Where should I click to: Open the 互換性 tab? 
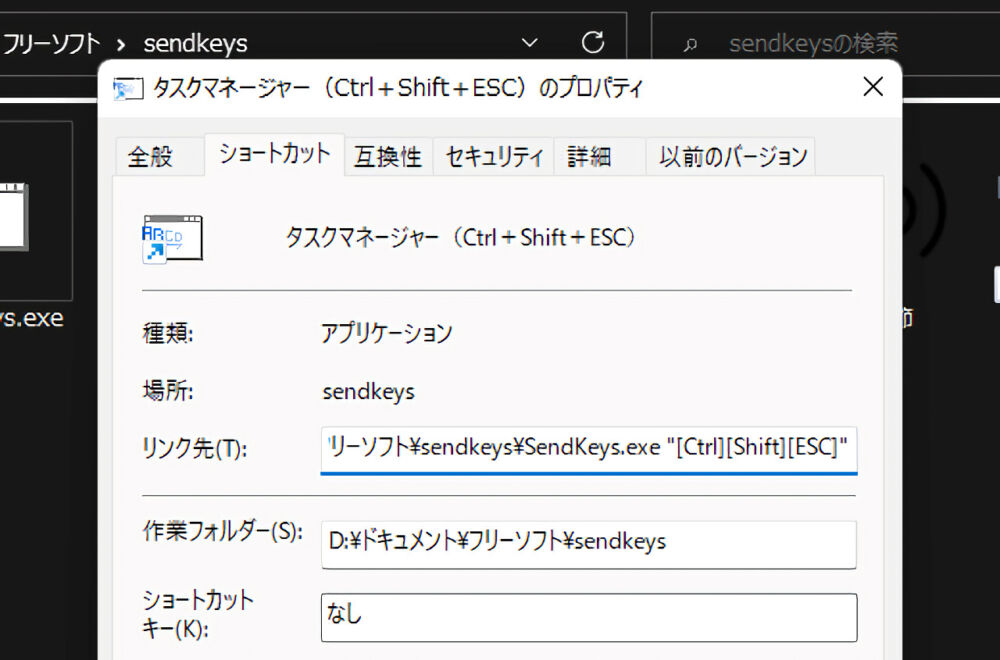tap(388, 155)
